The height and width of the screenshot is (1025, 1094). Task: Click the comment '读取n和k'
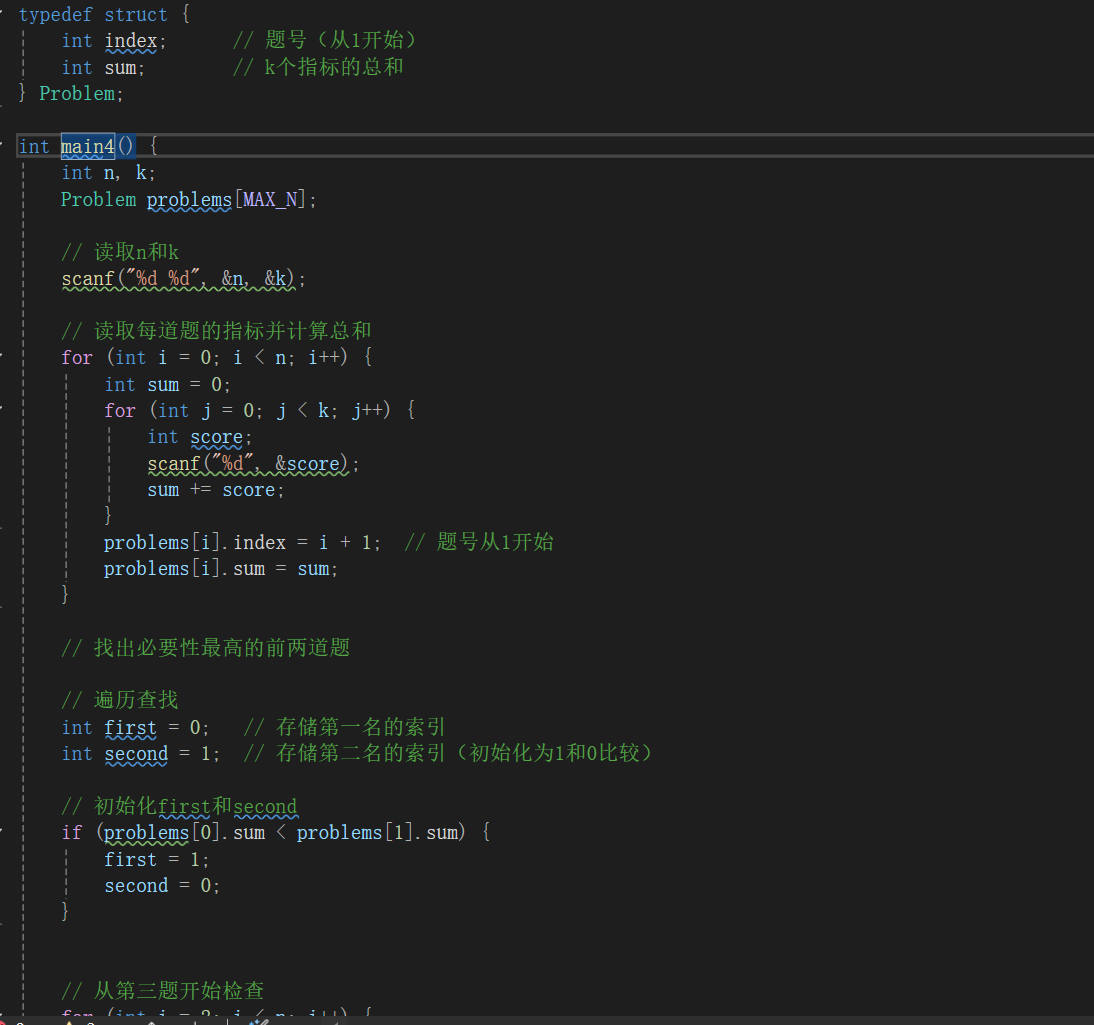[136, 251]
